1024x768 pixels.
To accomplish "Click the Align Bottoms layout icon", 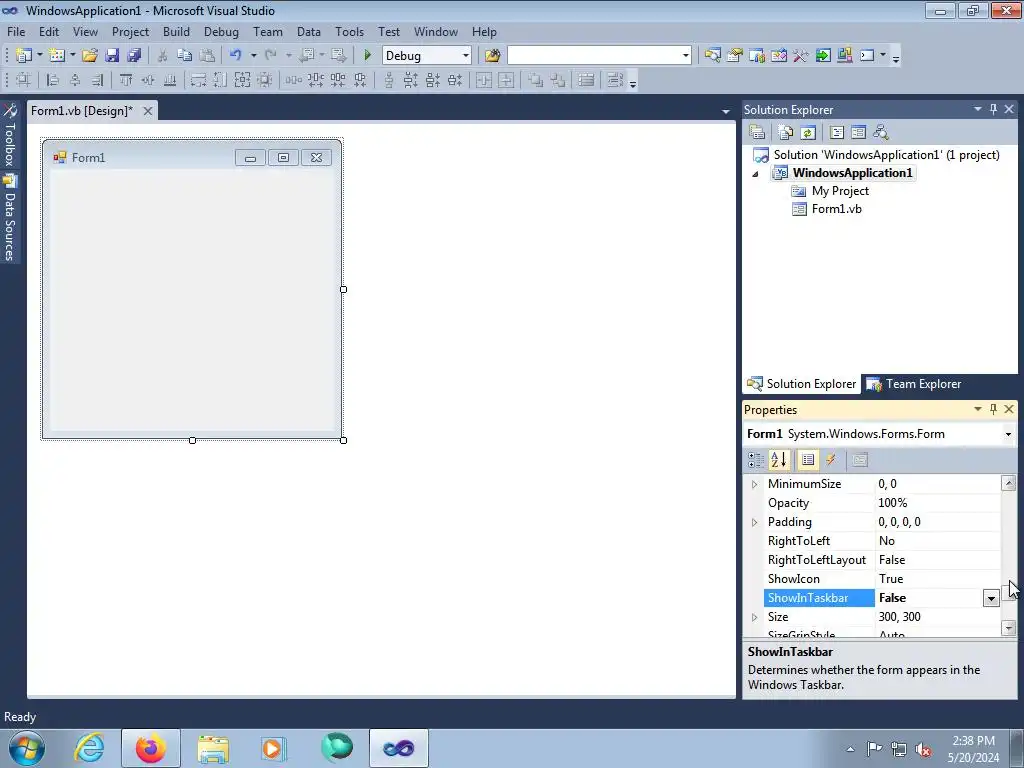I will coord(170,80).
